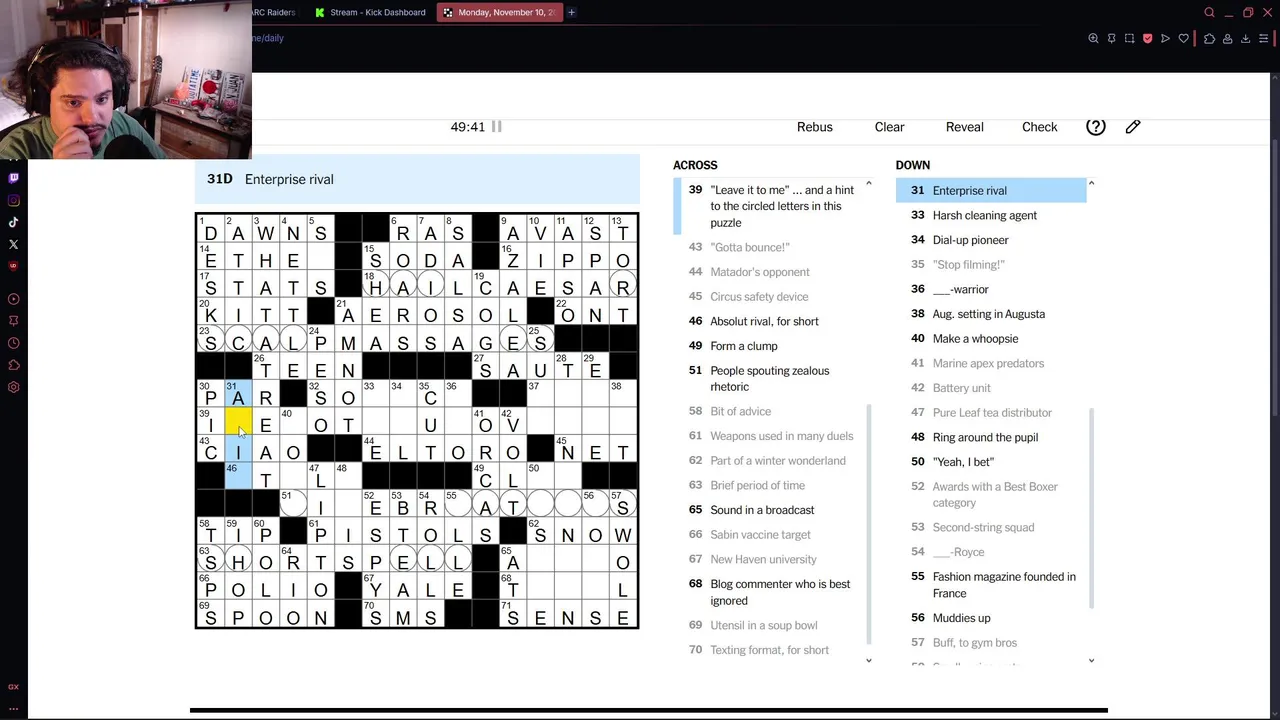
Task: Select Across clue 51 People spouting zealous rhetoric
Action: click(x=769, y=379)
